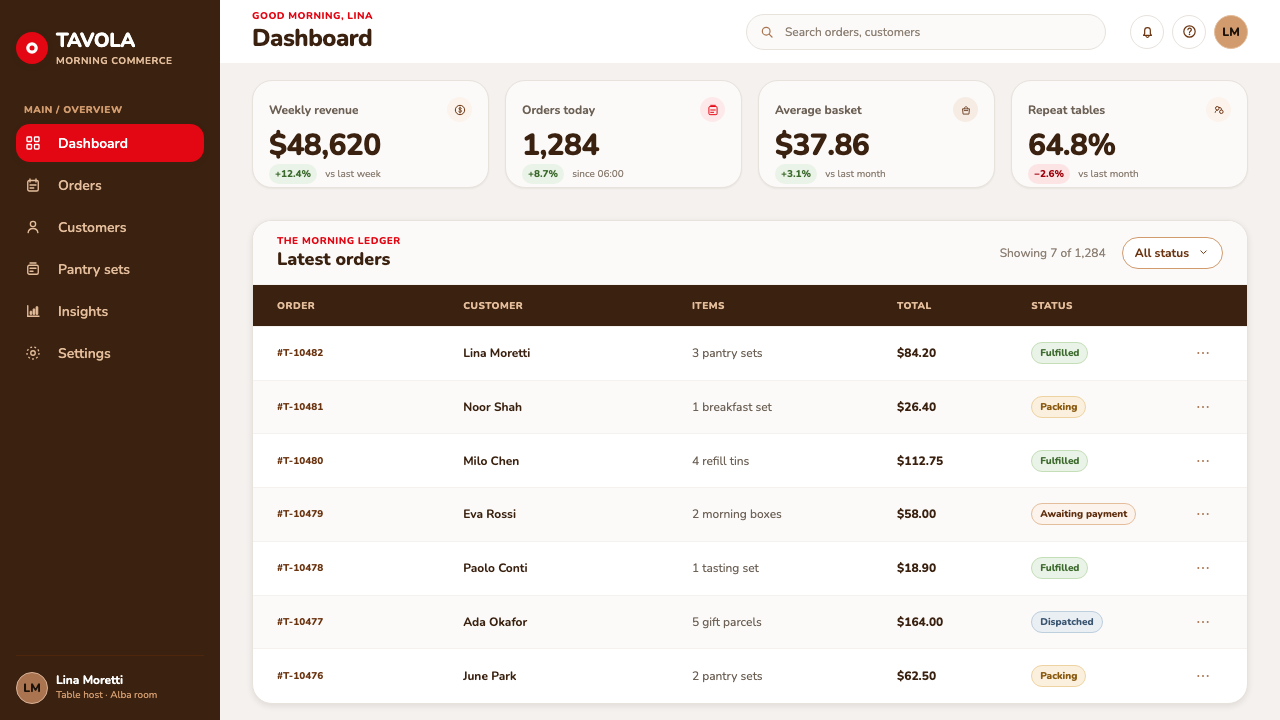Click customer name June Park

[x=490, y=676]
